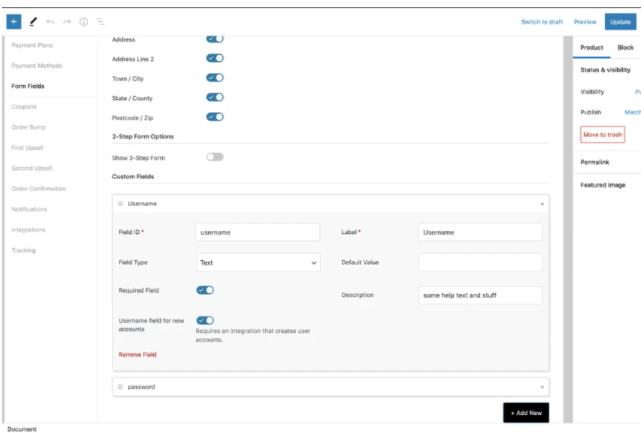Click the Update button
Image resolution: width=644 pixels, height=433 pixels.
click(x=619, y=21)
